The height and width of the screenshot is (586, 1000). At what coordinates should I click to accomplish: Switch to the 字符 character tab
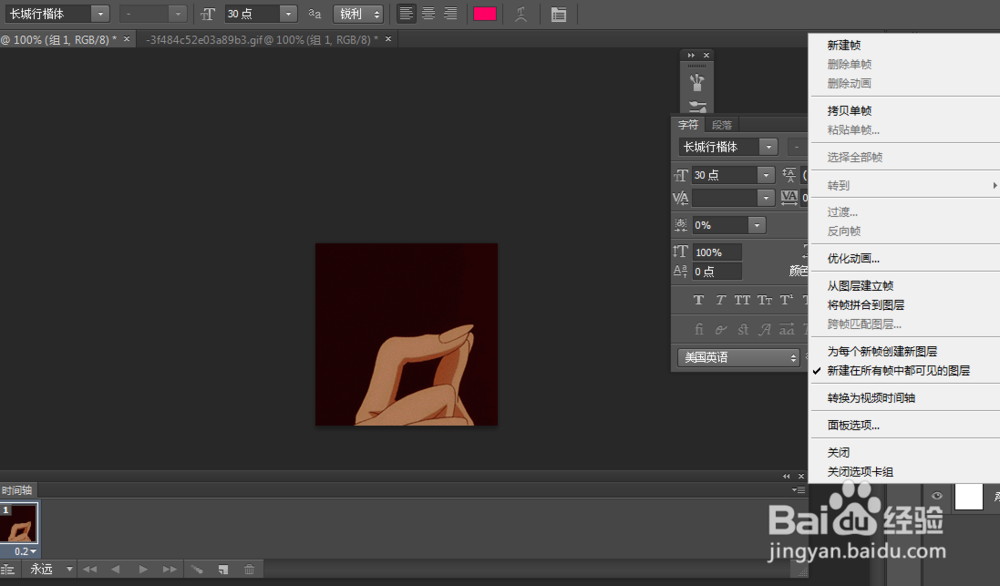coord(688,124)
